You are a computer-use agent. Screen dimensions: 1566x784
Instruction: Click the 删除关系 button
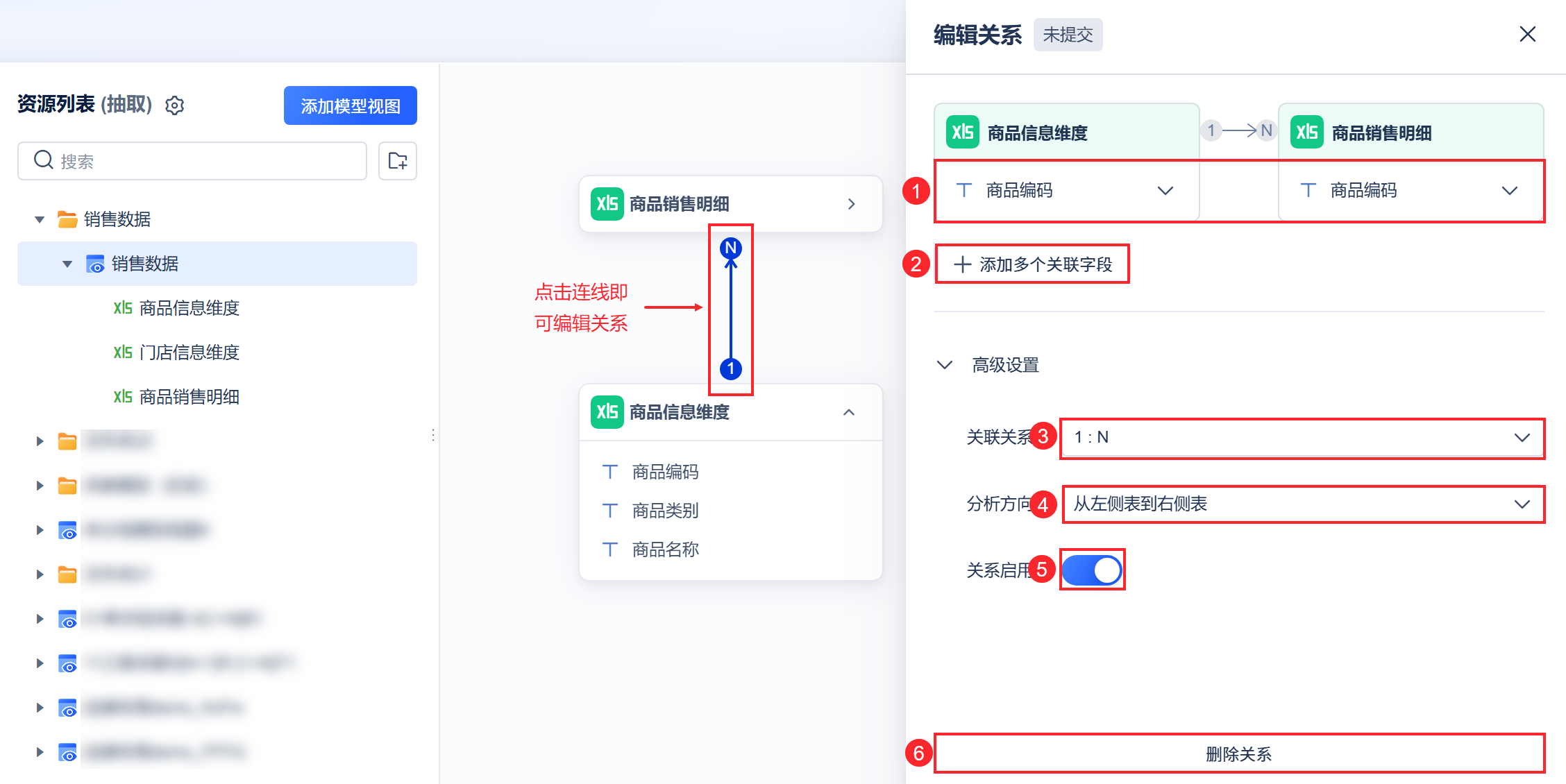pyautogui.click(x=1238, y=753)
